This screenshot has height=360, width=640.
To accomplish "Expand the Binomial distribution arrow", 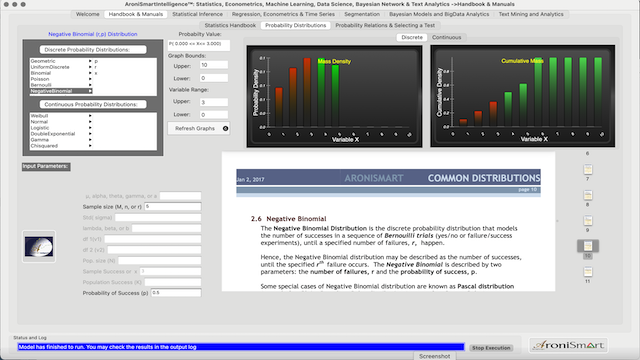I will click(x=90, y=73).
